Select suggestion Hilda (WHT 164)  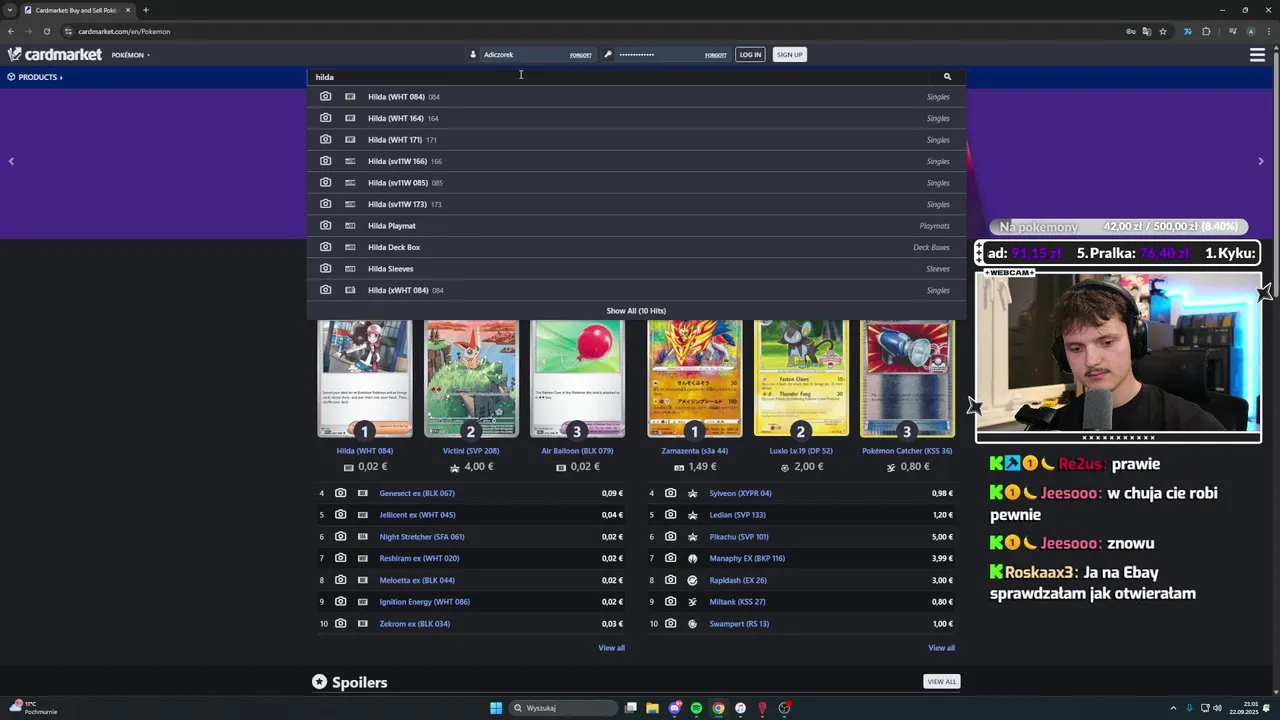(x=636, y=118)
